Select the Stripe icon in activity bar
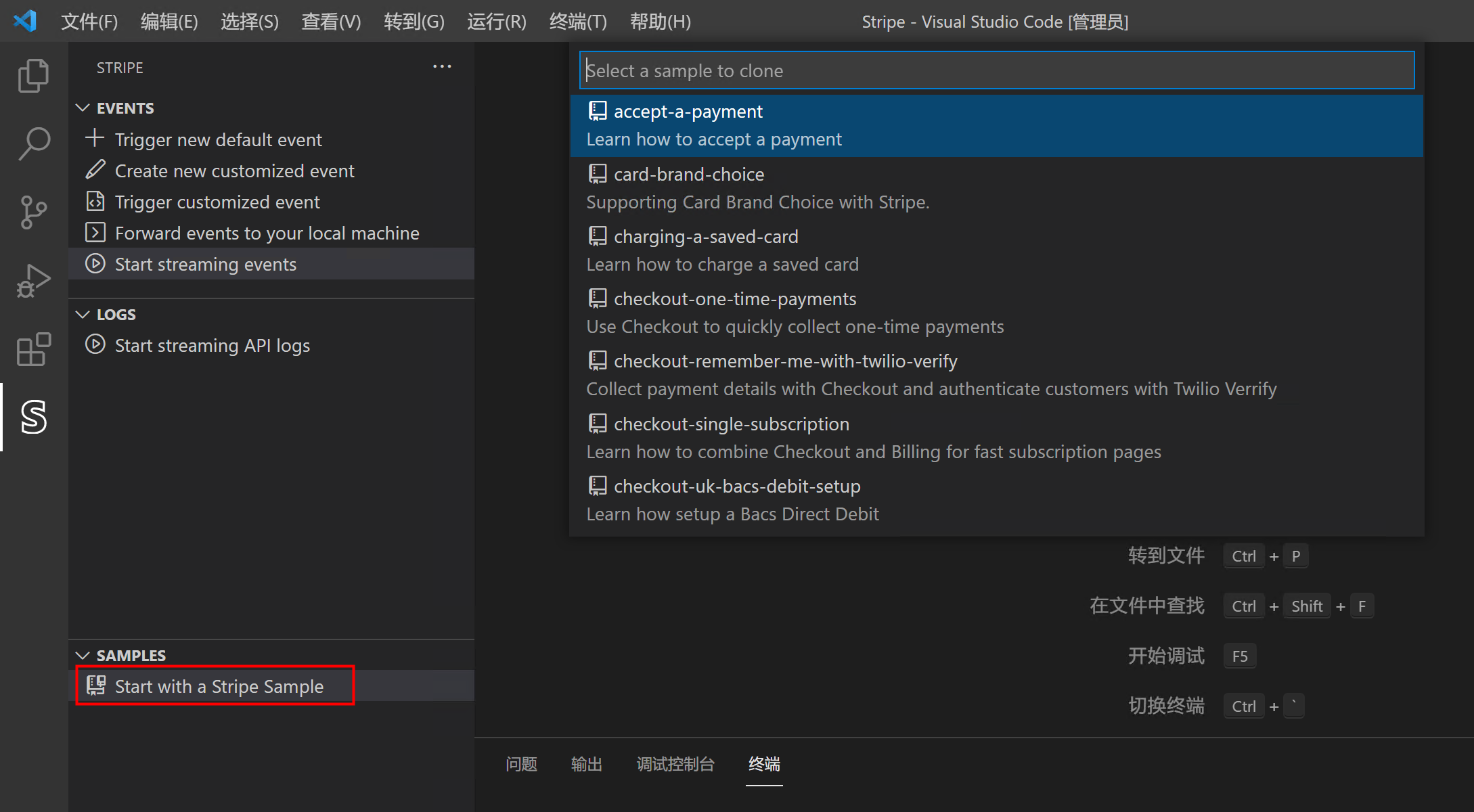The height and width of the screenshot is (812, 1474). pos(33,417)
